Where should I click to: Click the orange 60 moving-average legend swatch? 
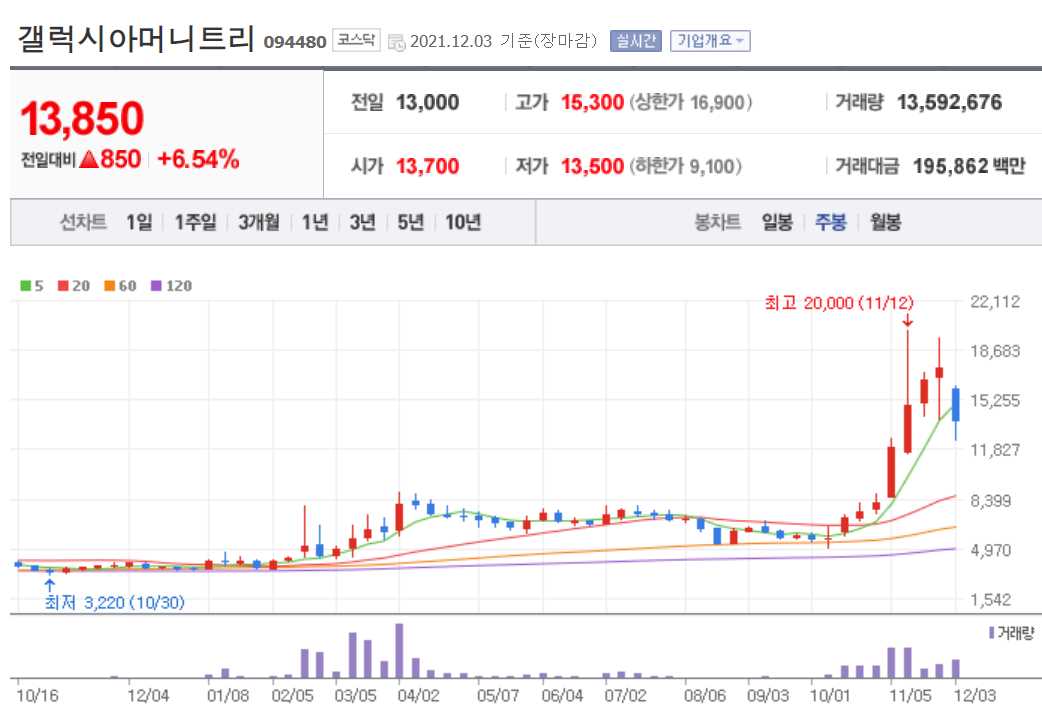click(x=110, y=286)
